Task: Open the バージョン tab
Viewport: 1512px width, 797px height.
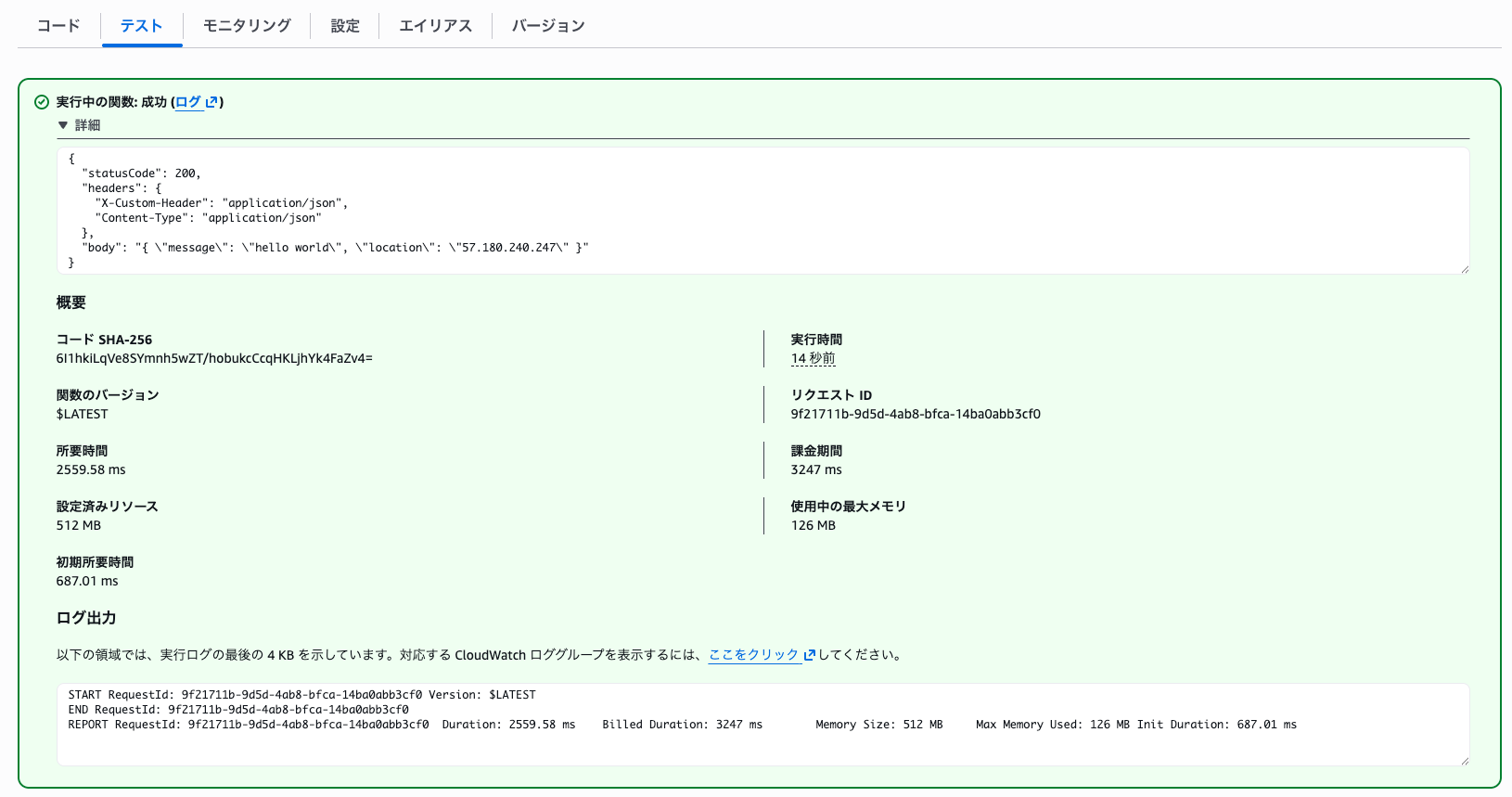Action: point(548,26)
